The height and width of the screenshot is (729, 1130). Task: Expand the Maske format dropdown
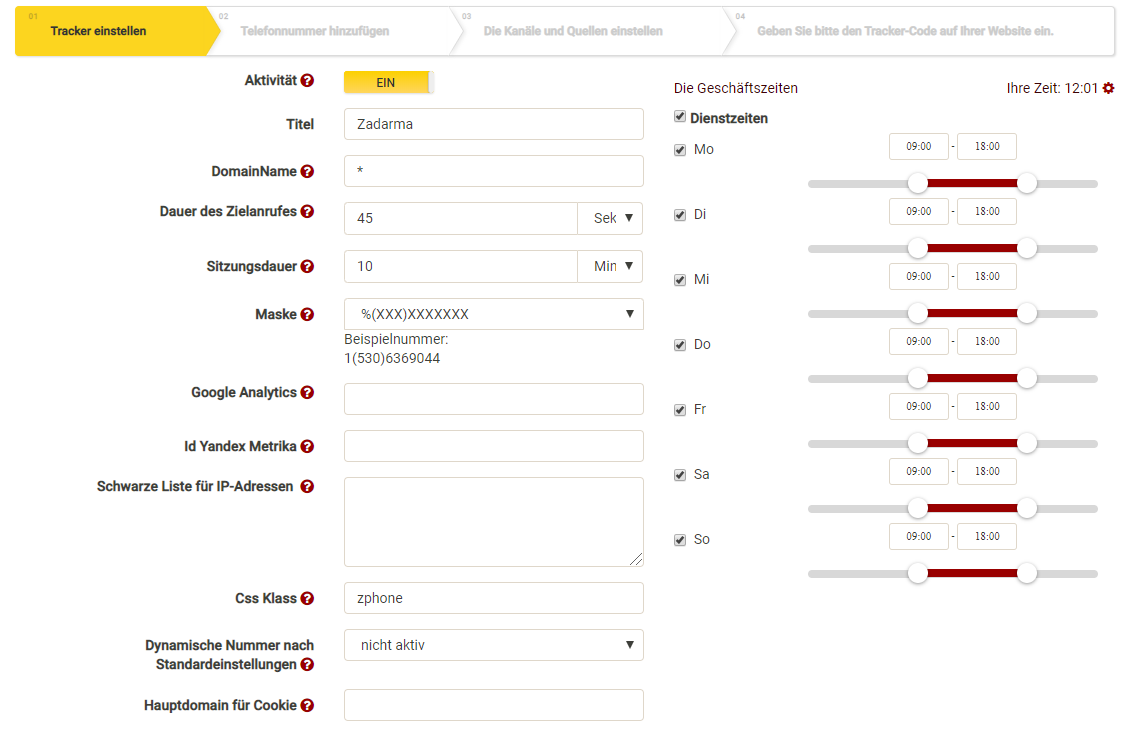click(x=494, y=314)
